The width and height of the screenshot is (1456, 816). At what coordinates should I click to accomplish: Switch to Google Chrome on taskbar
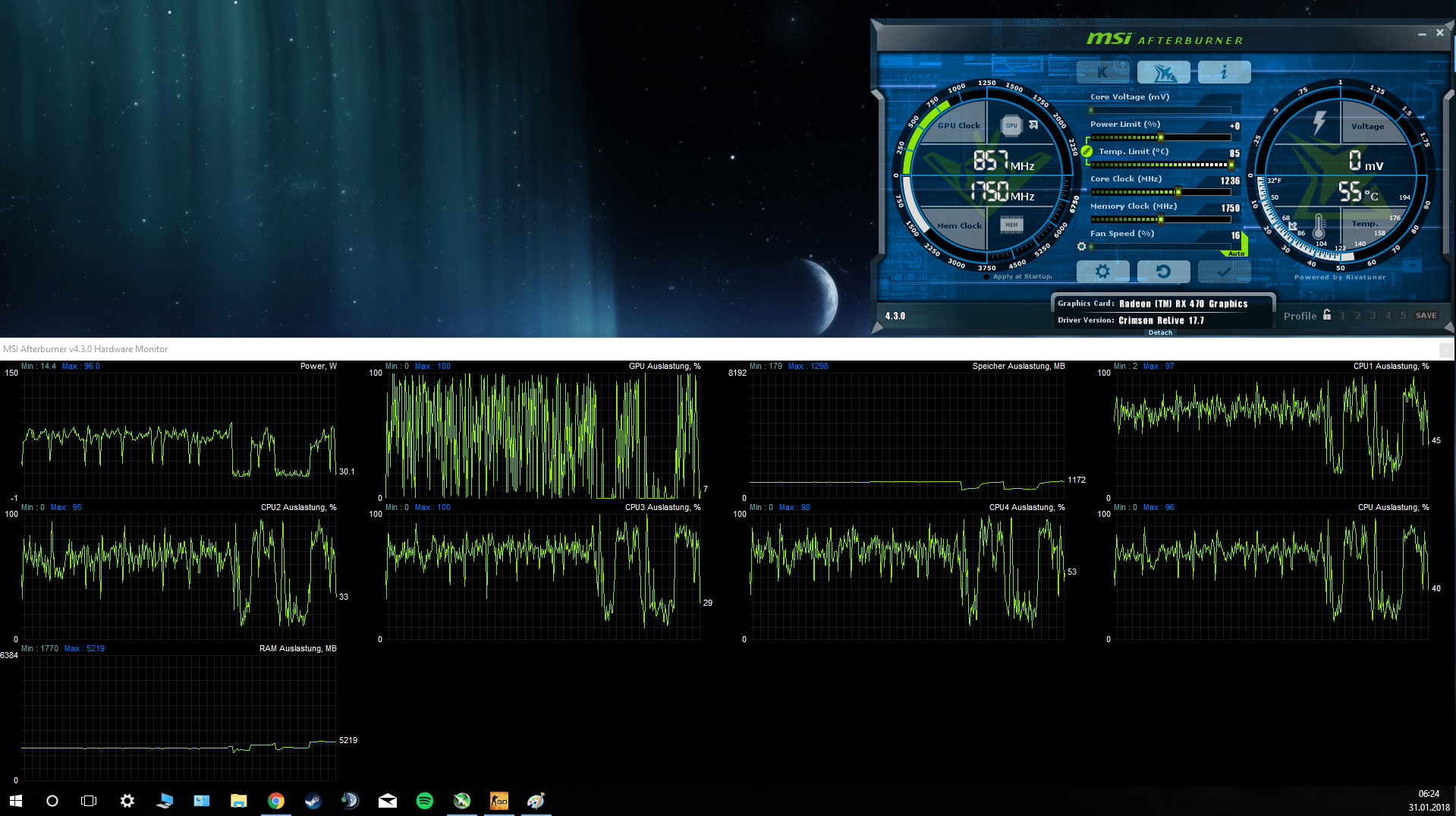pyautogui.click(x=276, y=801)
